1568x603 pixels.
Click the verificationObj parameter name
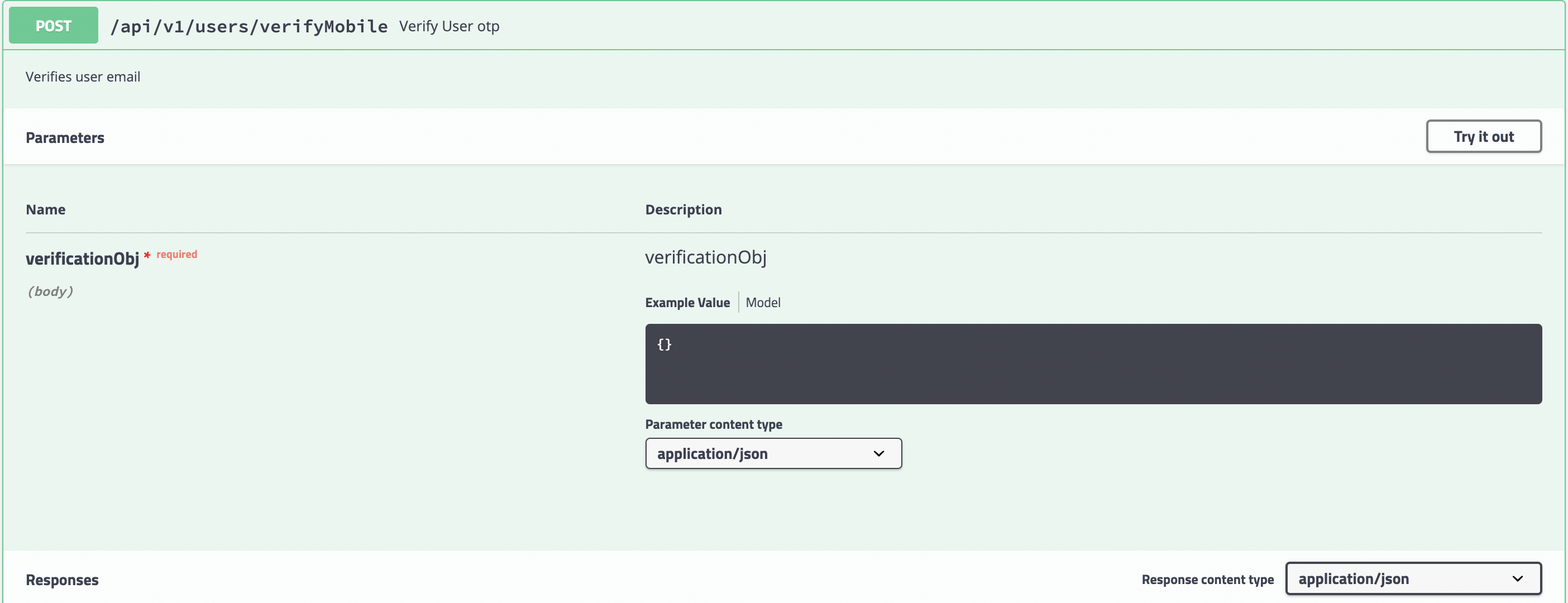[82, 259]
